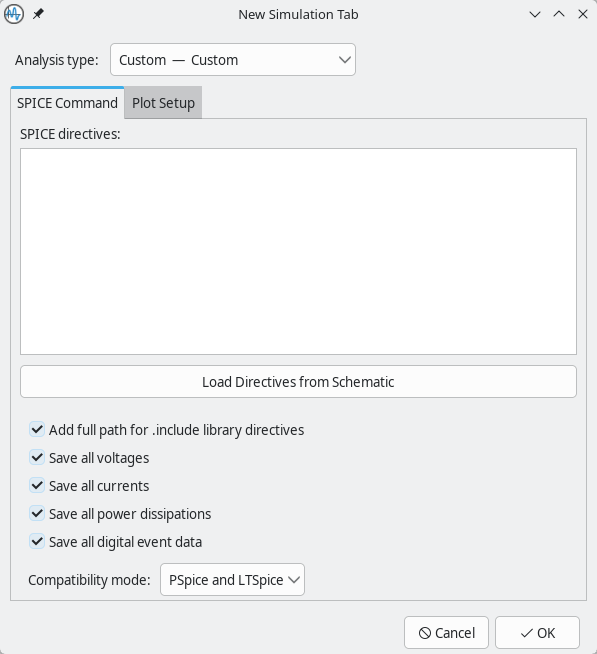Click Load Directives from Schematic button

click(298, 382)
